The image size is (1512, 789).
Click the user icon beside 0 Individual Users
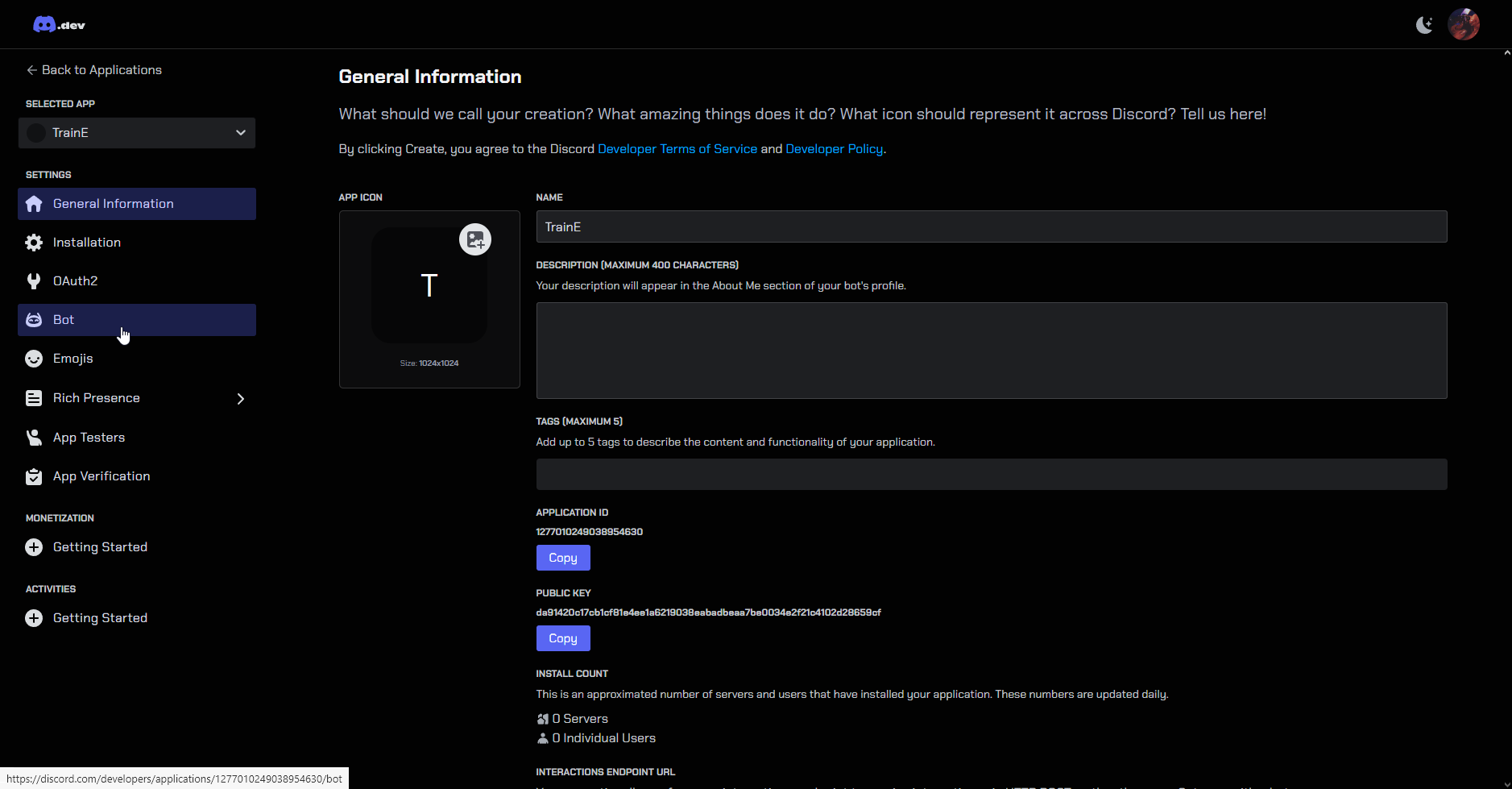click(x=543, y=738)
